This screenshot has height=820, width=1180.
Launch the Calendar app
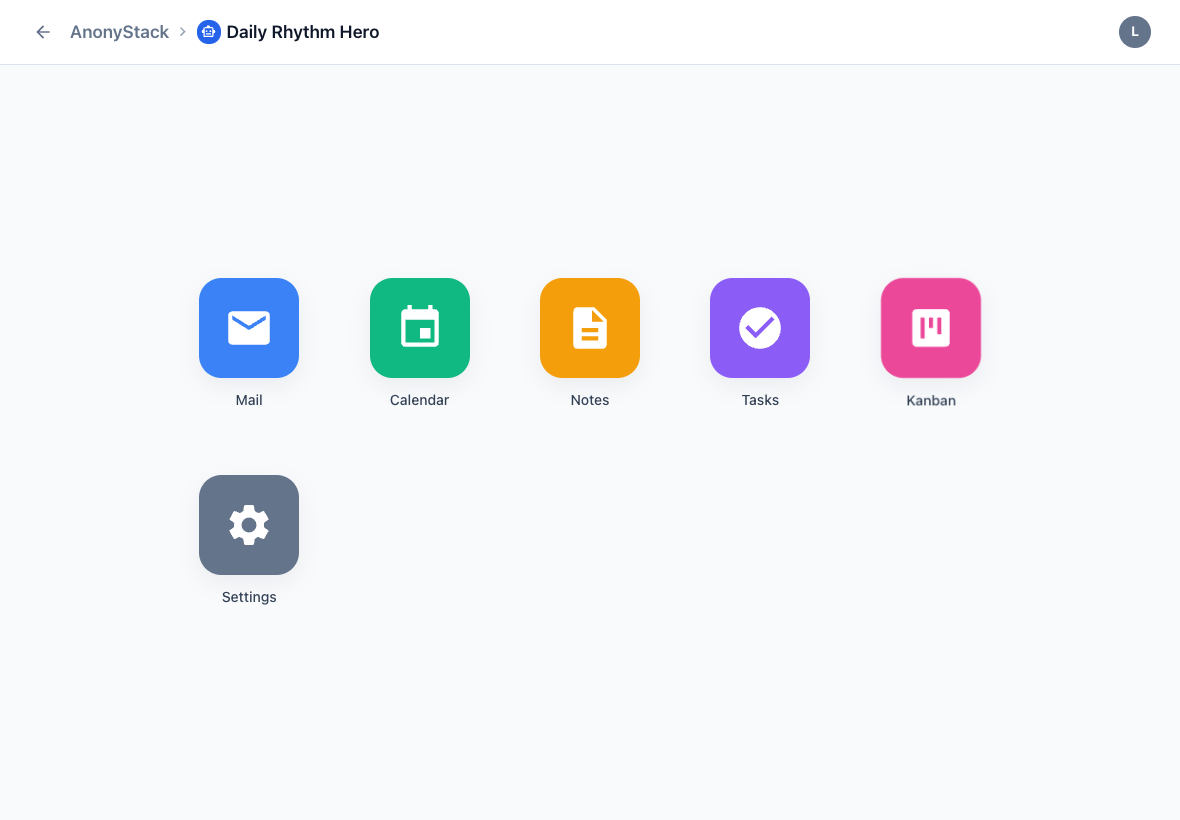(x=419, y=328)
